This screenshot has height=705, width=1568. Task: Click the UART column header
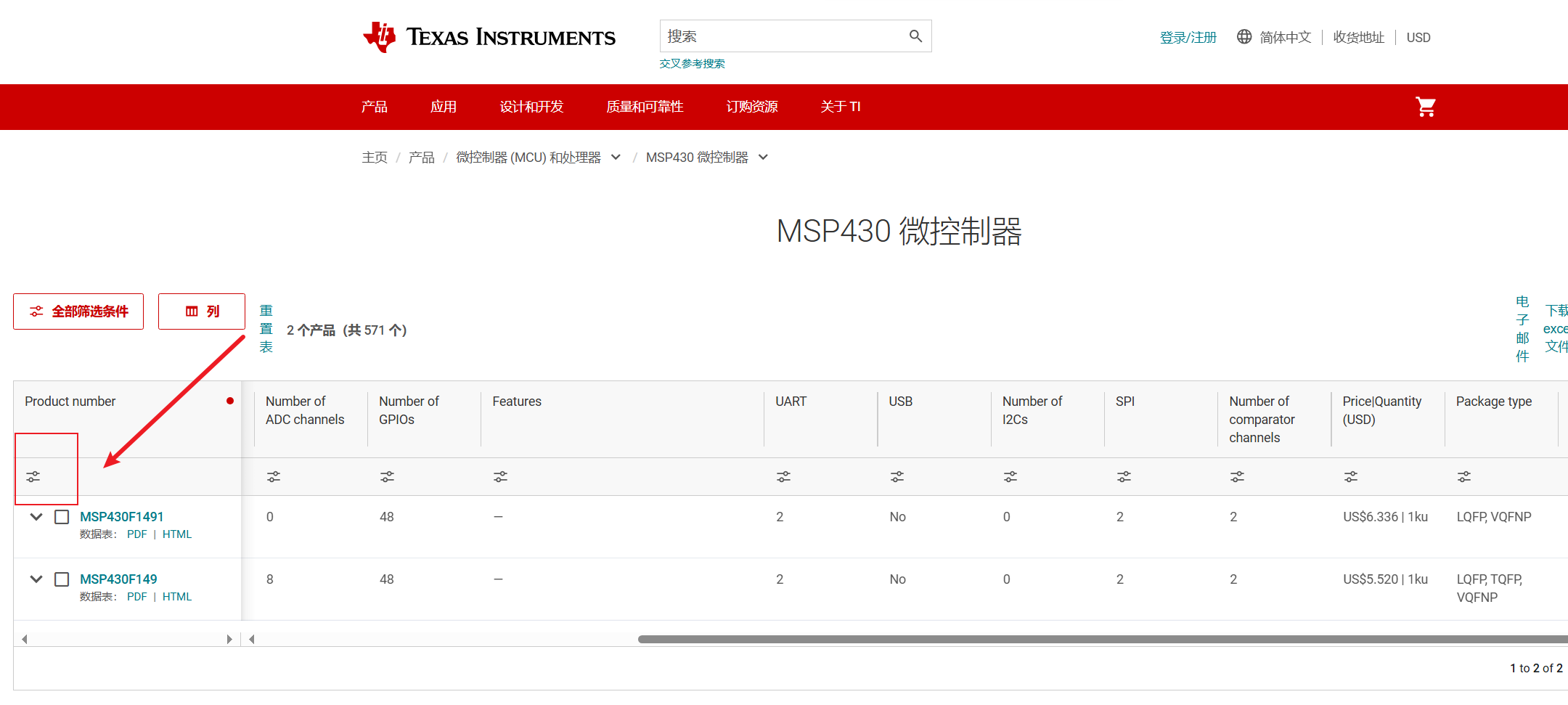pyautogui.click(x=791, y=402)
